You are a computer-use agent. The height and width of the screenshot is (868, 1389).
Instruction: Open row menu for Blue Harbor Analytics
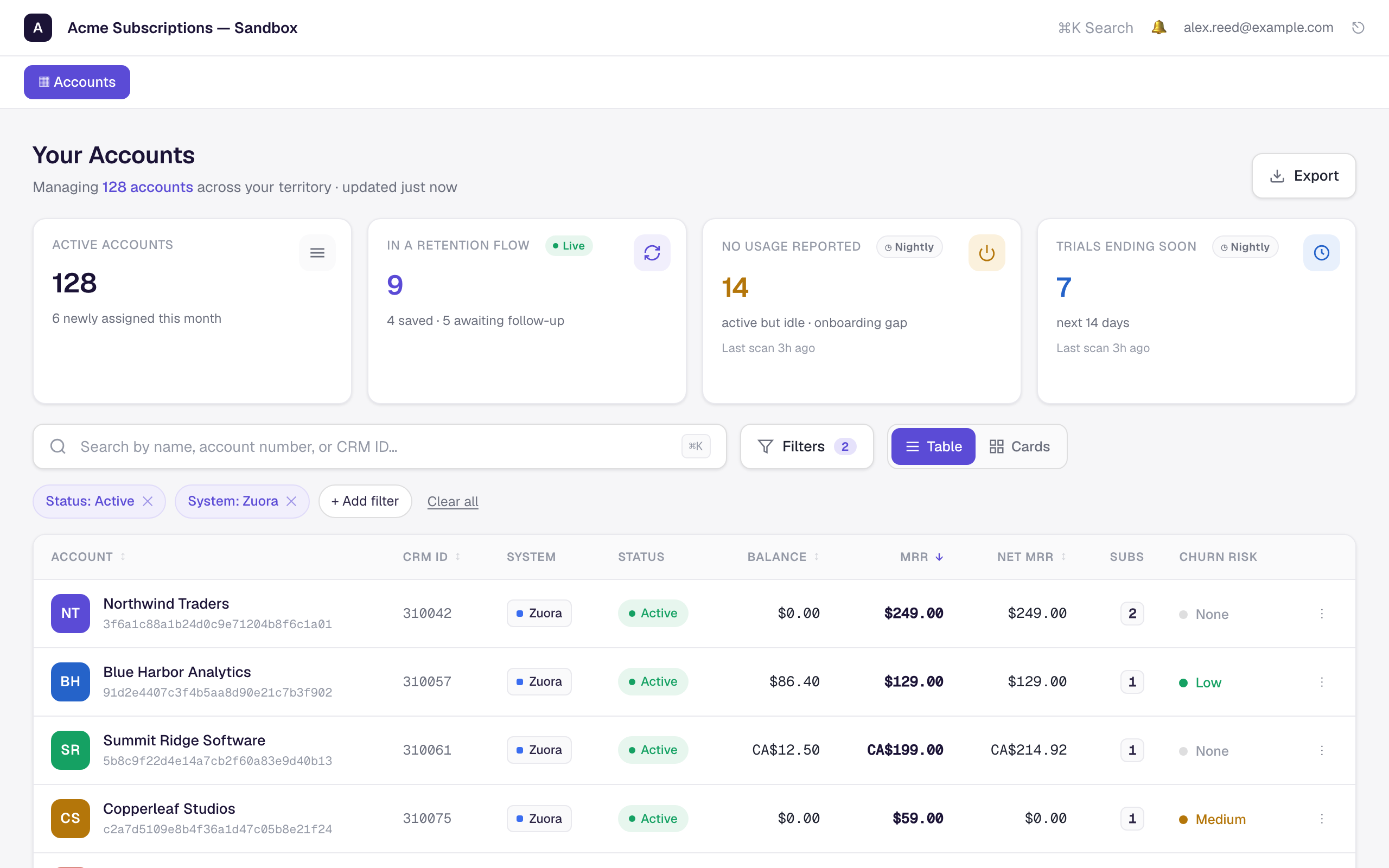[1322, 682]
